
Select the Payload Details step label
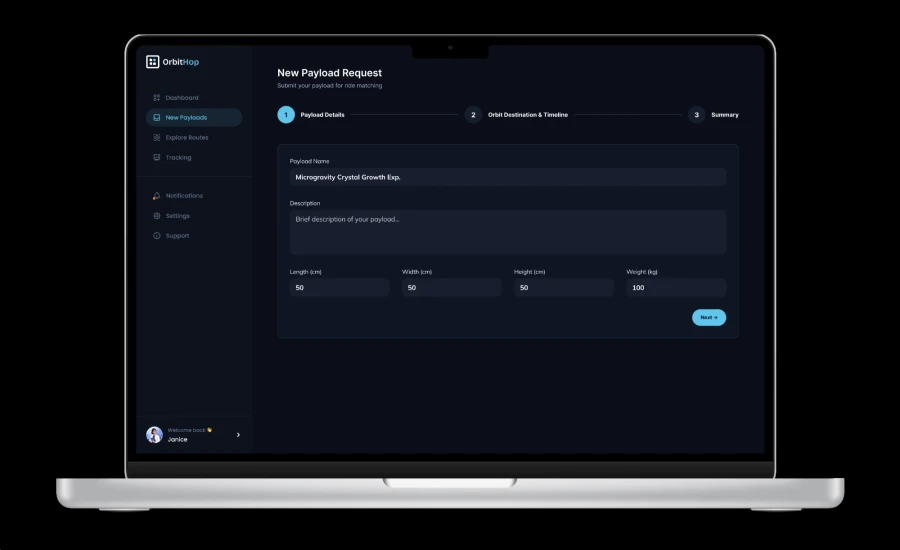tap(323, 115)
